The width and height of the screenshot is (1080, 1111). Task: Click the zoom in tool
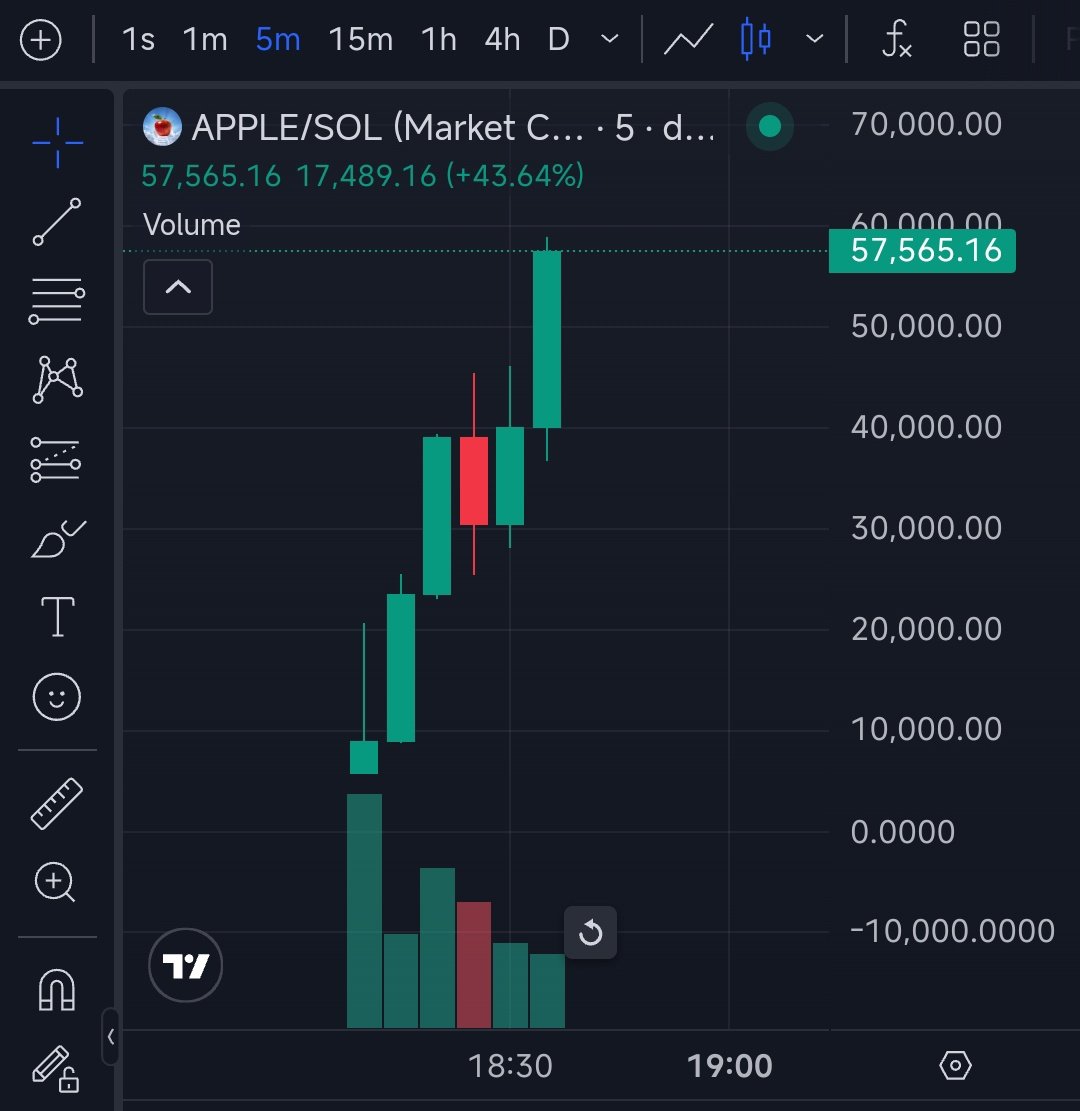pos(57,882)
